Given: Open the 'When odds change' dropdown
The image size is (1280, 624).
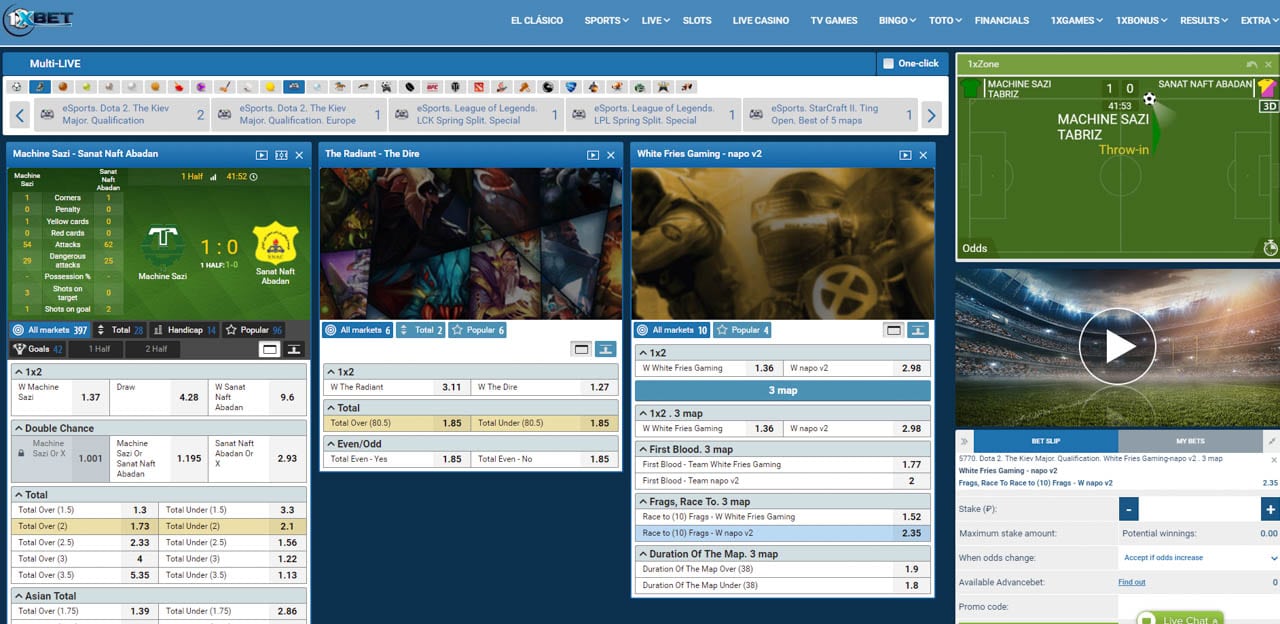Looking at the screenshot, I should tap(1199, 558).
